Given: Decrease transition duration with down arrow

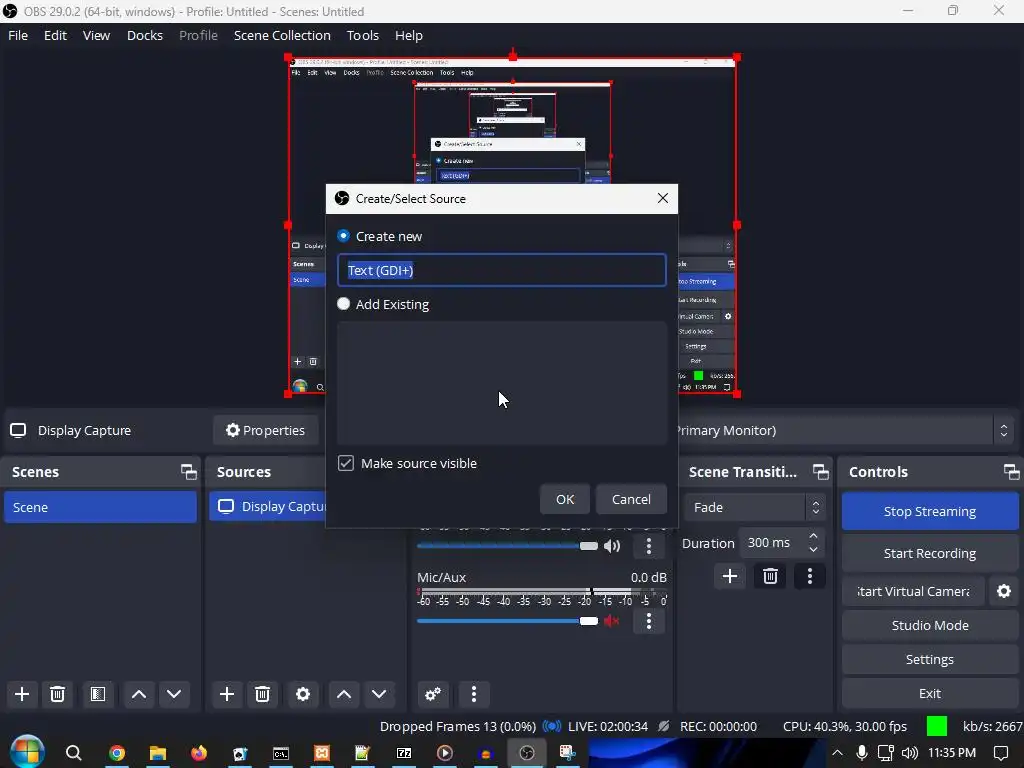Looking at the screenshot, I should click(813, 550).
